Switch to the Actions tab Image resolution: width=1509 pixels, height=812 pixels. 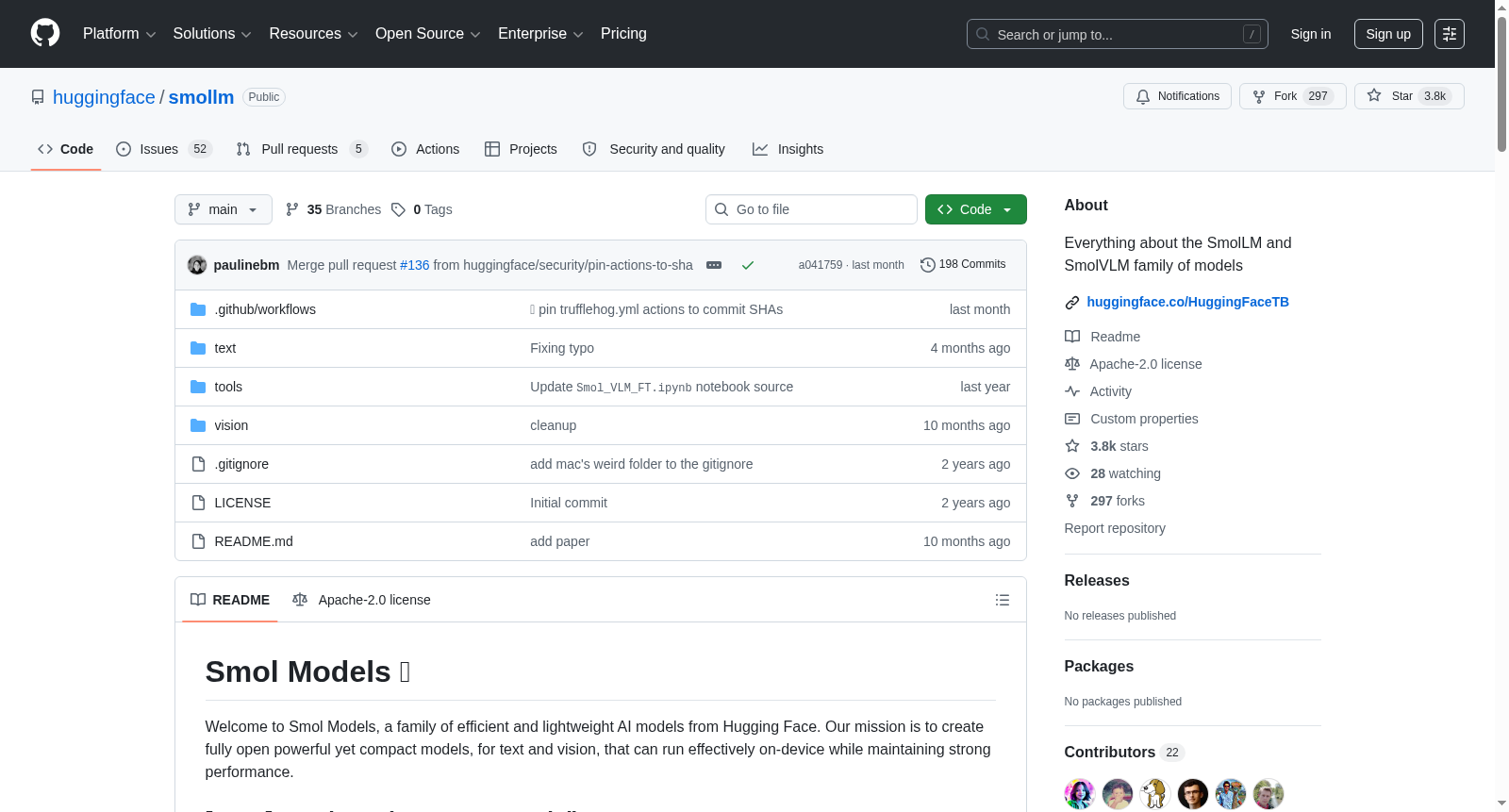pos(425,149)
